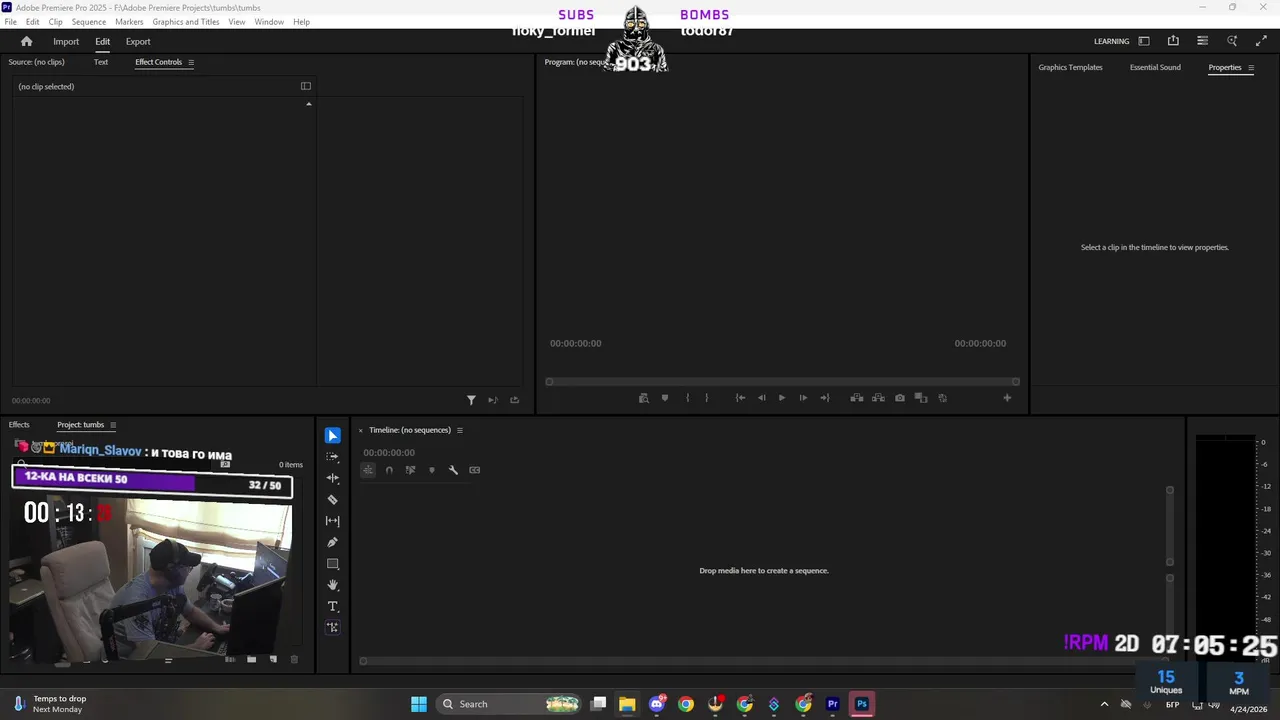Open Windows Start menu

(x=419, y=704)
